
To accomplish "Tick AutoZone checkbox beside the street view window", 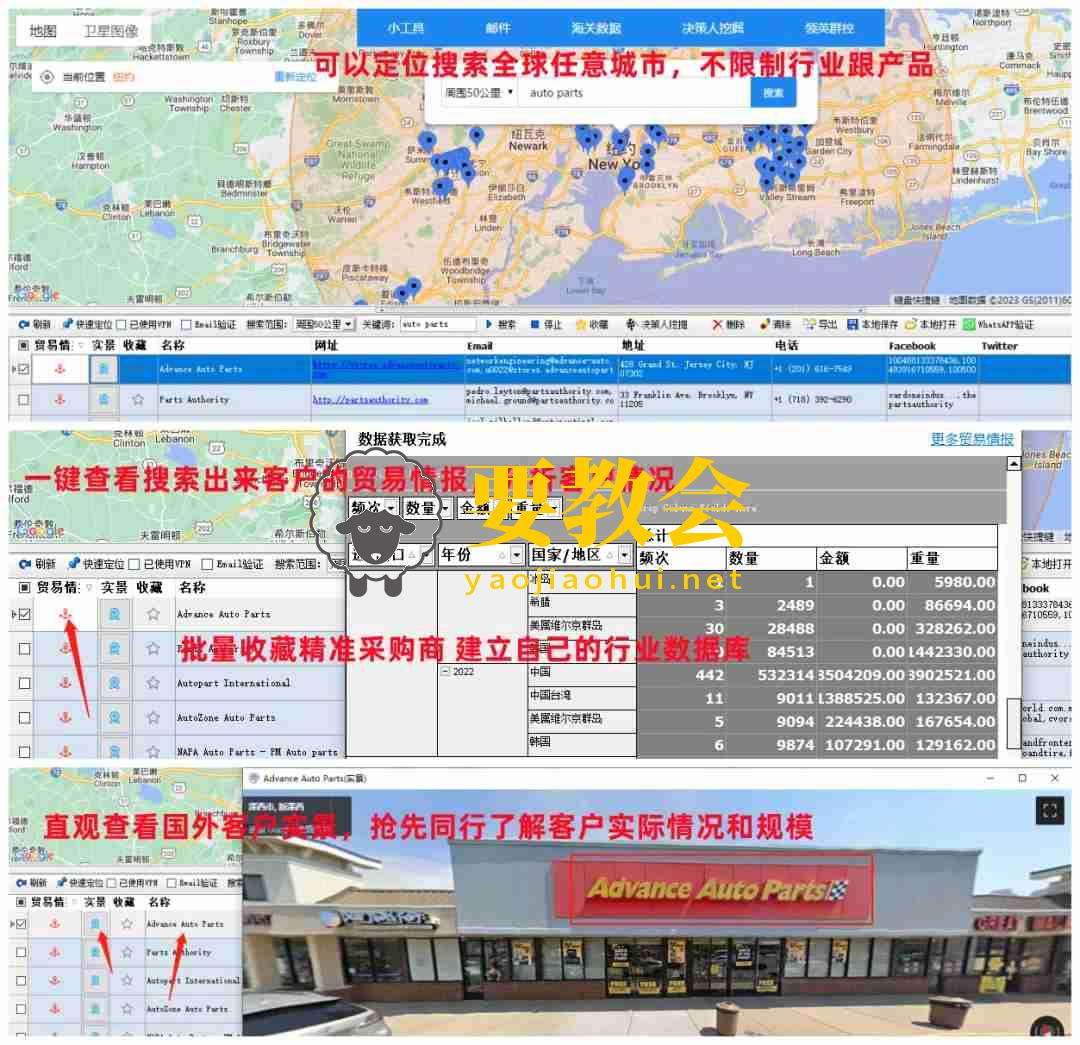I will 21,1008.
